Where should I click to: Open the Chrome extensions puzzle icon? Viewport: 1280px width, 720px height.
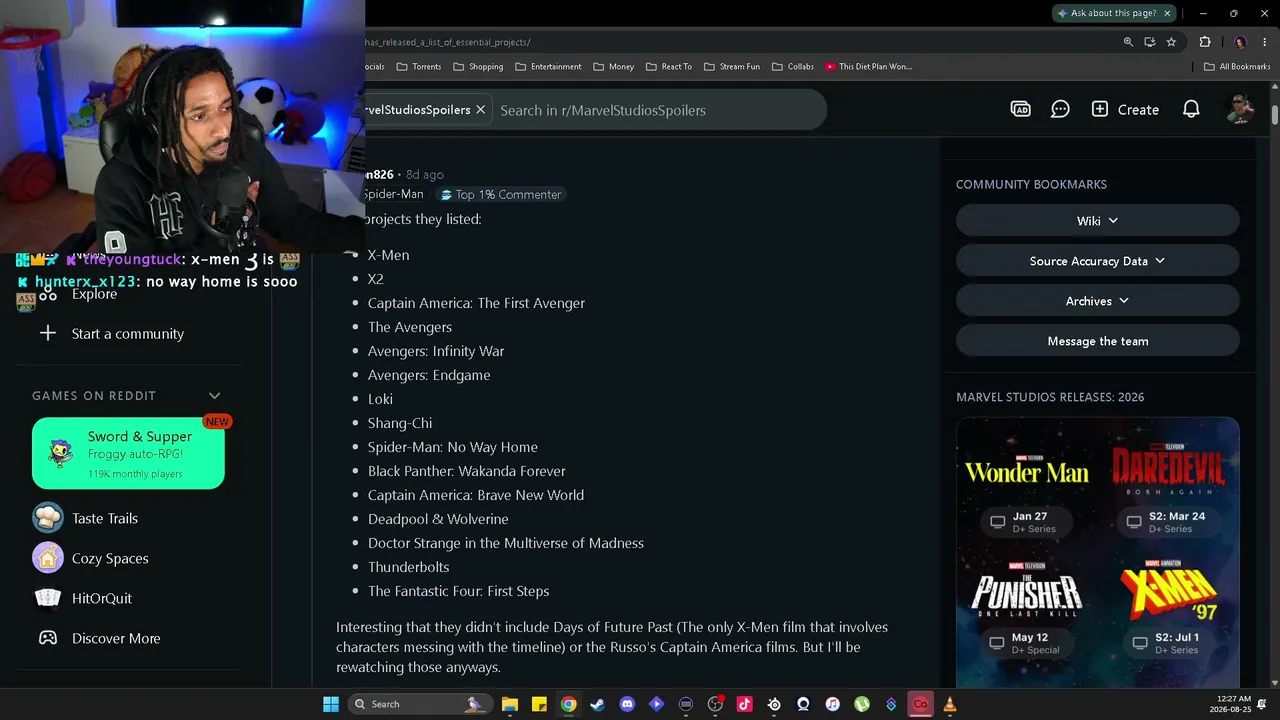[1205, 42]
